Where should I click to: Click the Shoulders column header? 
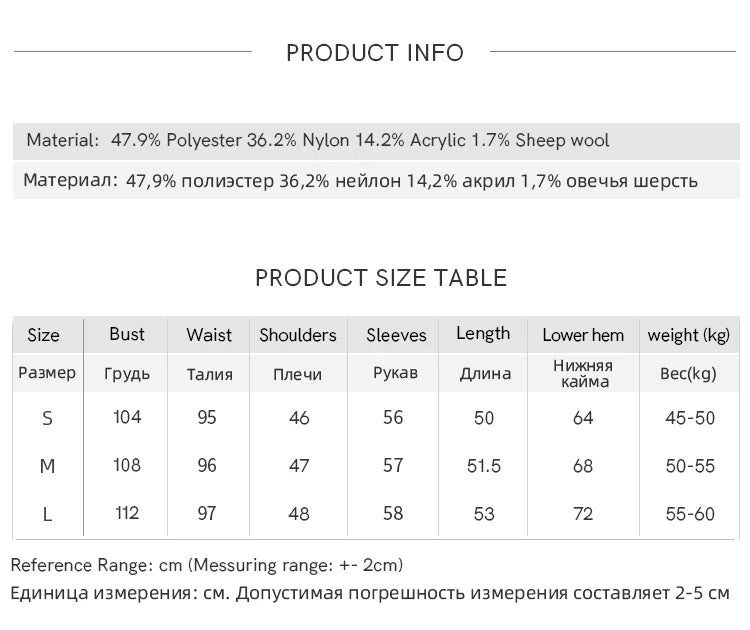[298, 335]
